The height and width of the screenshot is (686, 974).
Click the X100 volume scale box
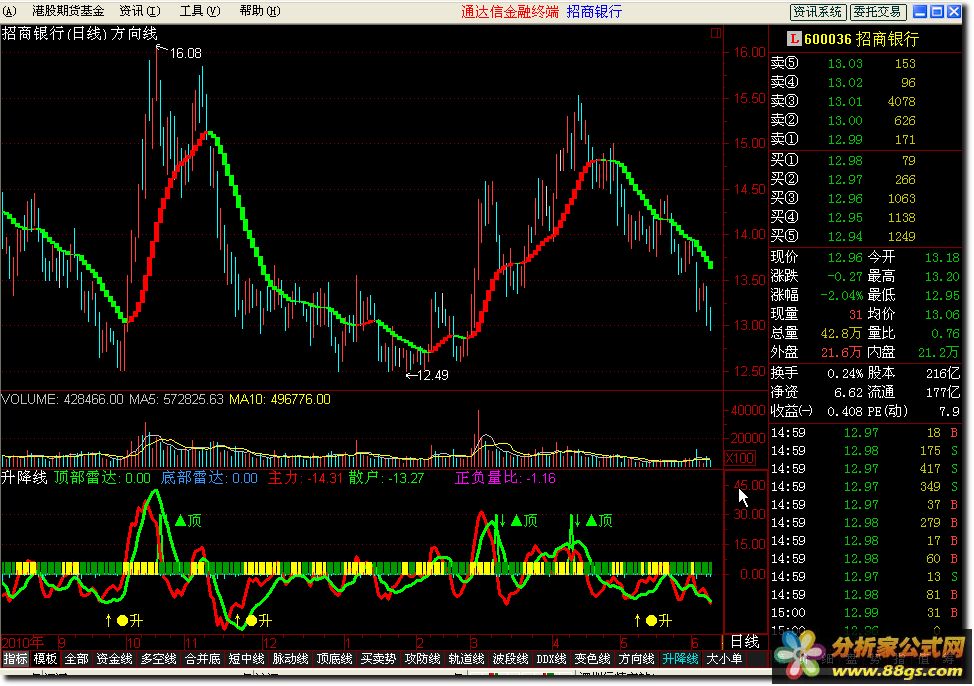740,458
